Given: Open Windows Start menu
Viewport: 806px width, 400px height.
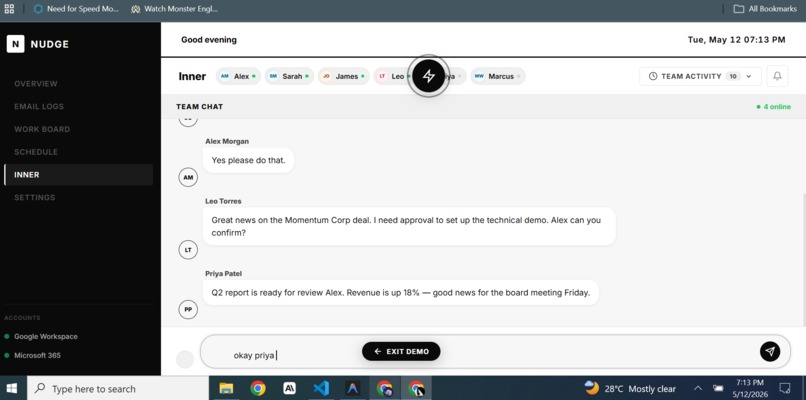Looking at the screenshot, I should click(12, 388).
